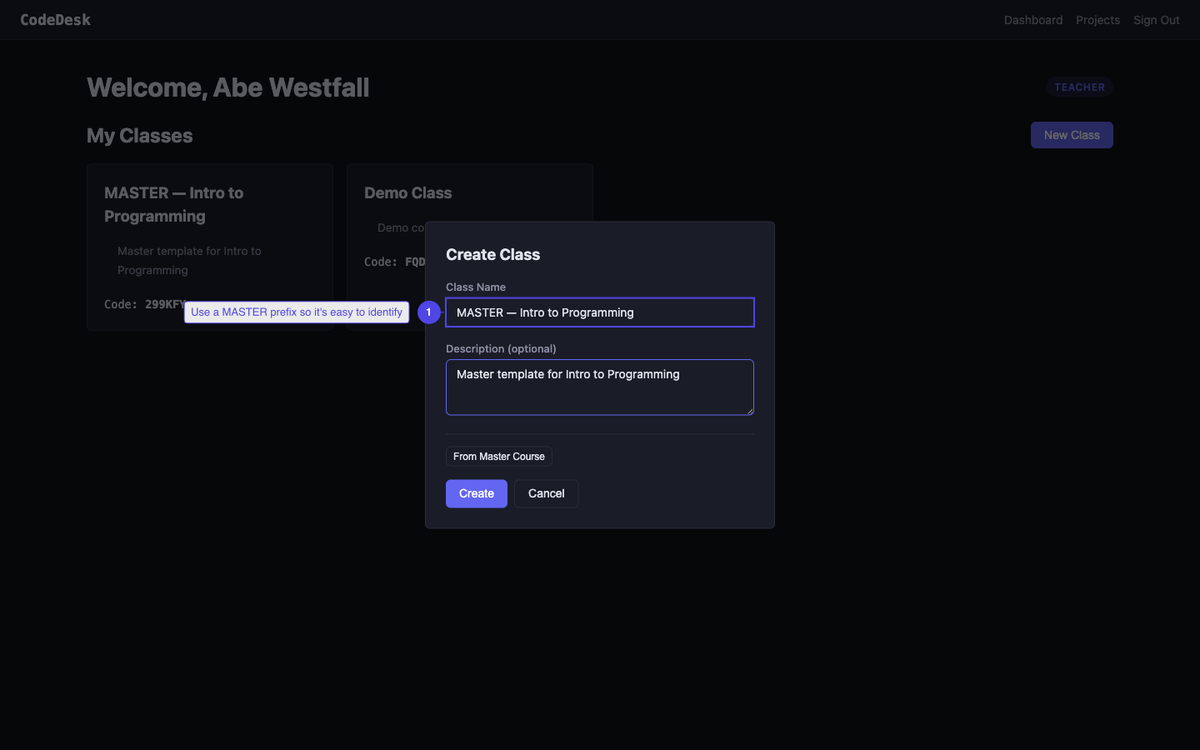Cancel the Create Class dialog
The height and width of the screenshot is (750, 1200).
(x=546, y=494)
